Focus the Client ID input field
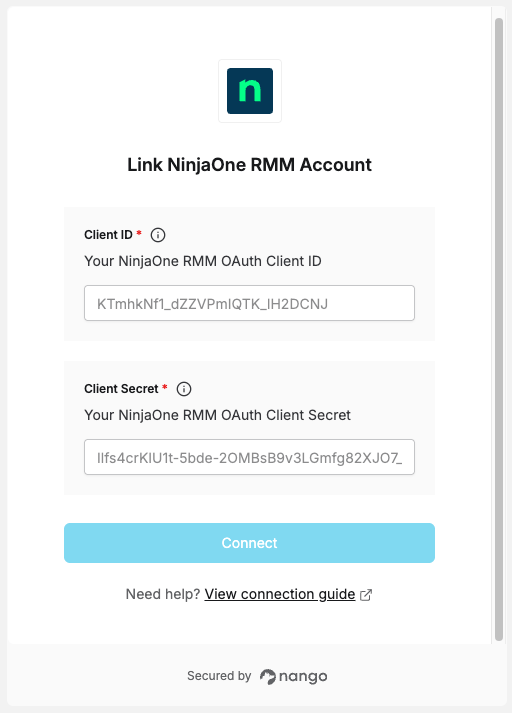 249,303
